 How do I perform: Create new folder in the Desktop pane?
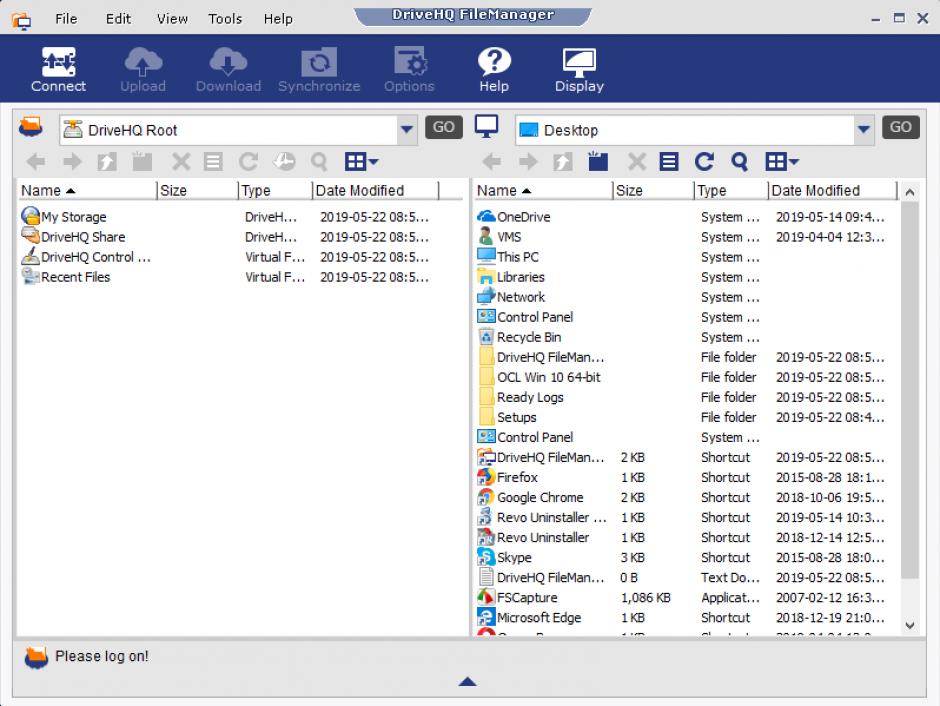598,162
